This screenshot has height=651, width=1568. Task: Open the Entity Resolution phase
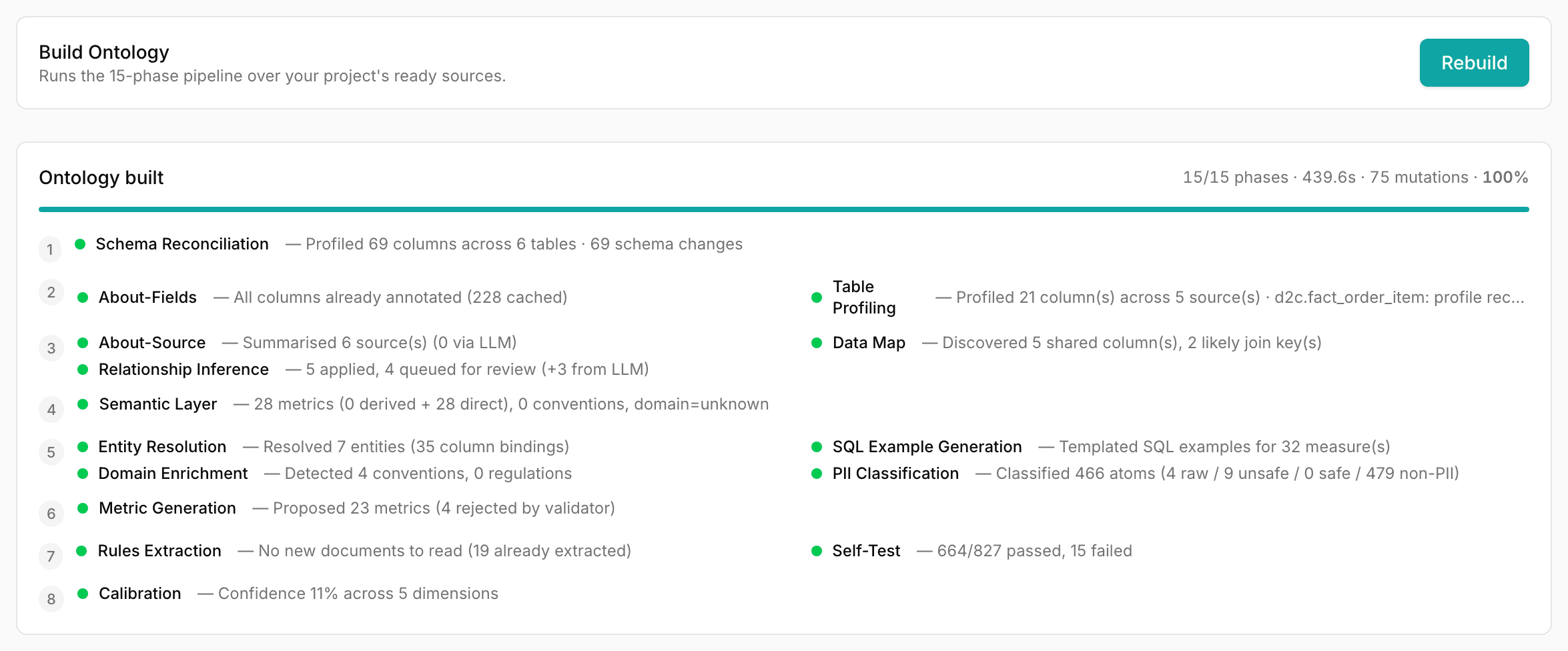click(x=162, y=447)
